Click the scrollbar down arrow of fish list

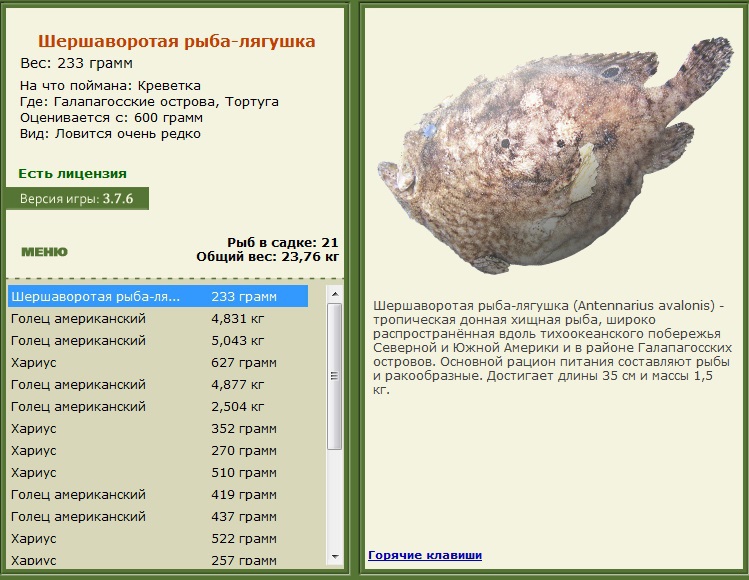tap(335, 557)
